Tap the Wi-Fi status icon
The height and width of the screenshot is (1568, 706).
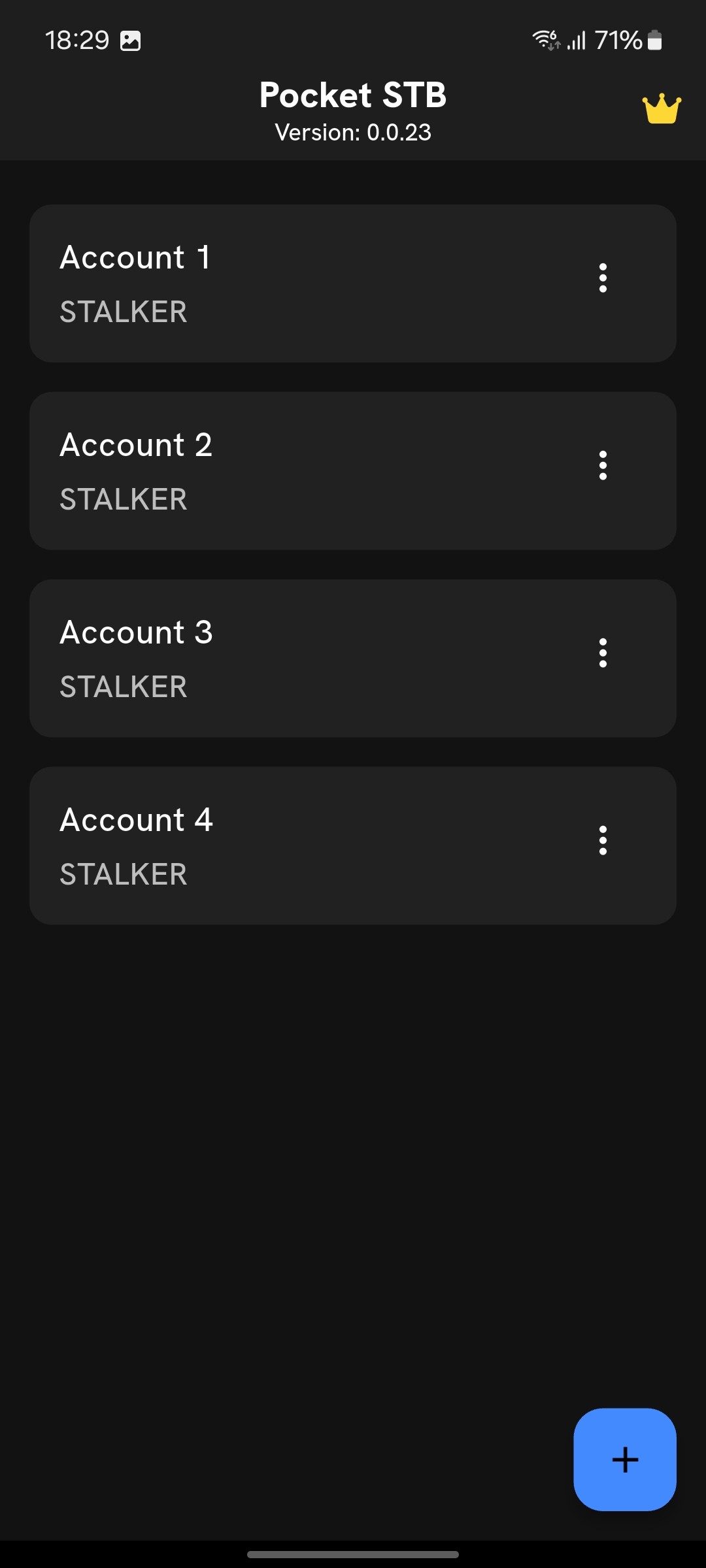[x=545, y=41]
